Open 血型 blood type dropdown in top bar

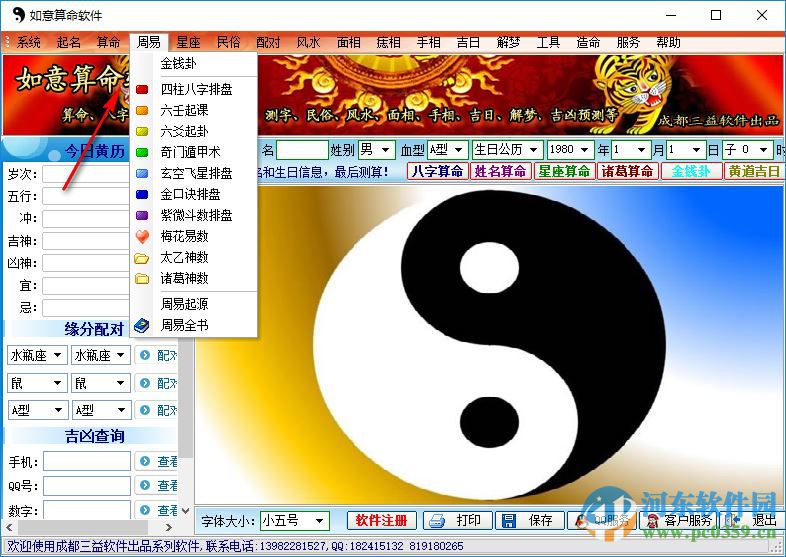coord(458,149)
